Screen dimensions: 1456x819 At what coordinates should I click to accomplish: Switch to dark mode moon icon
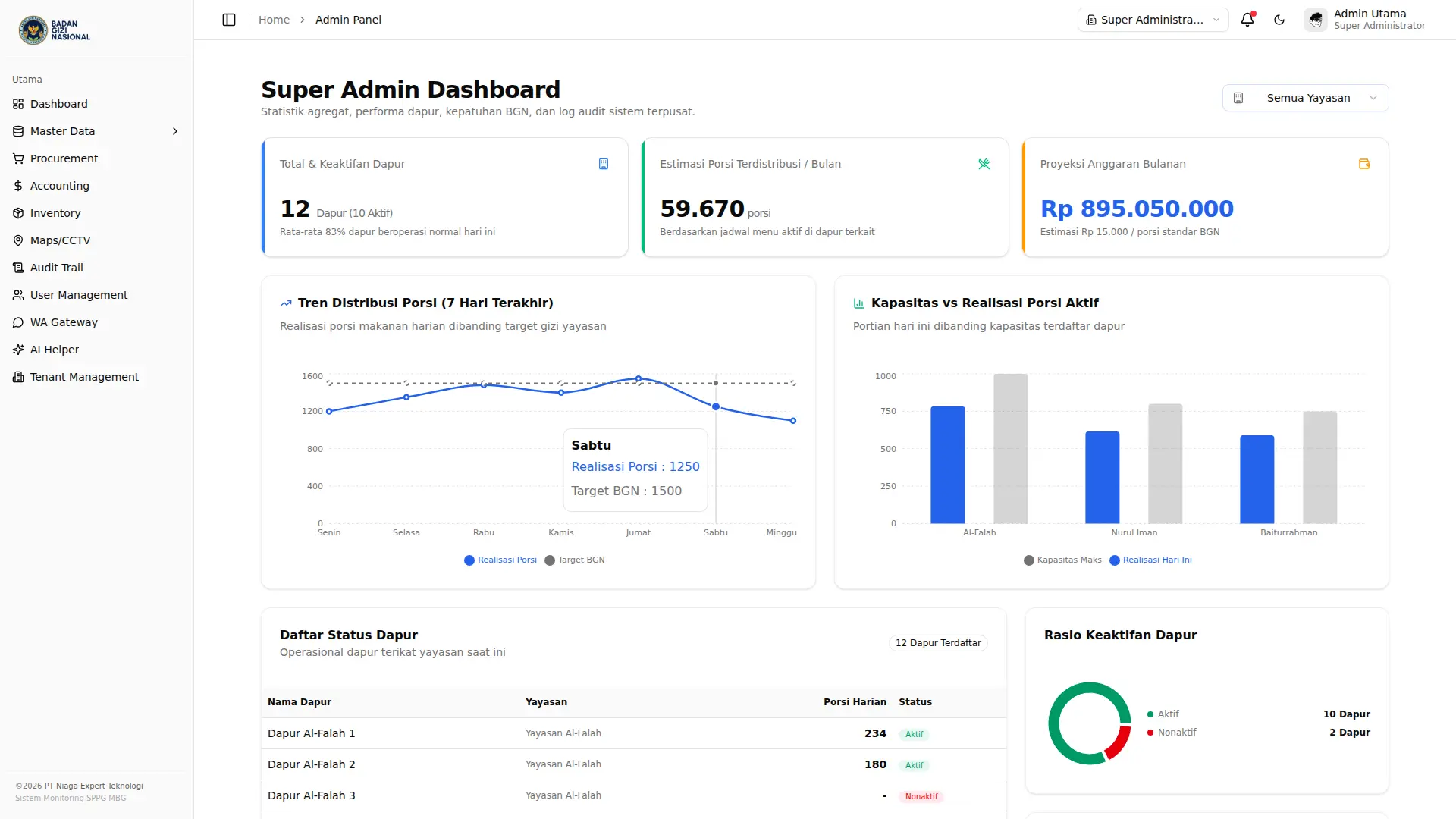[1279, 20]
